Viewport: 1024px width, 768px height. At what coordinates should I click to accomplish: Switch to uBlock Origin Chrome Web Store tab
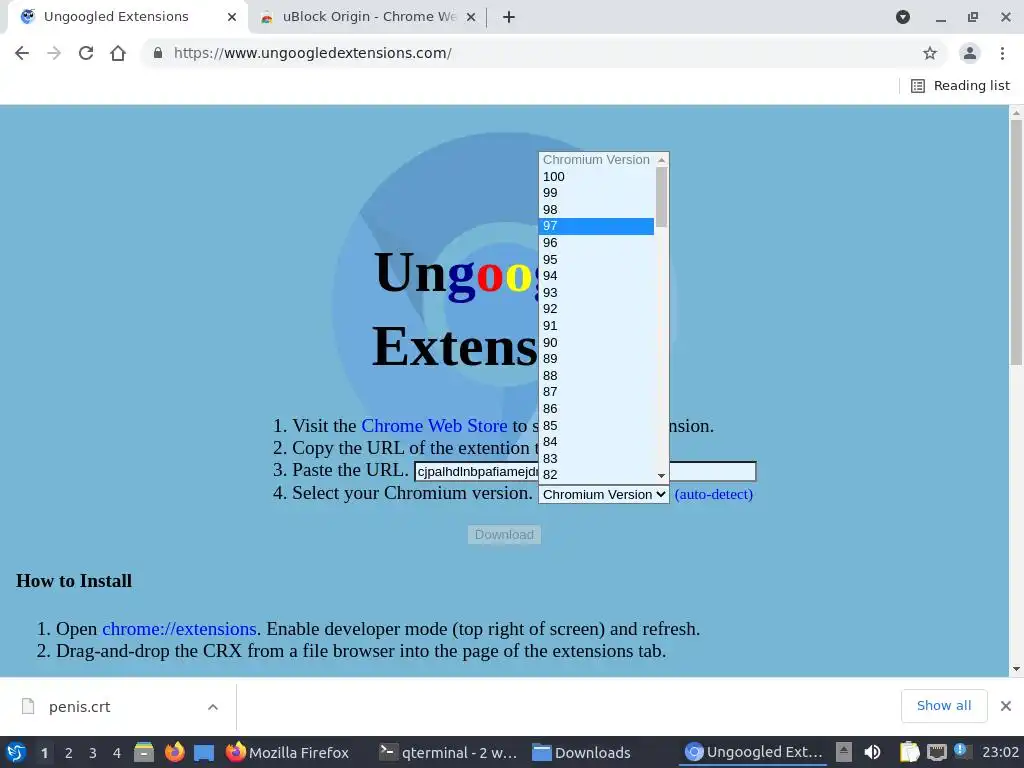pyautogui.click(x=368, y=17)
